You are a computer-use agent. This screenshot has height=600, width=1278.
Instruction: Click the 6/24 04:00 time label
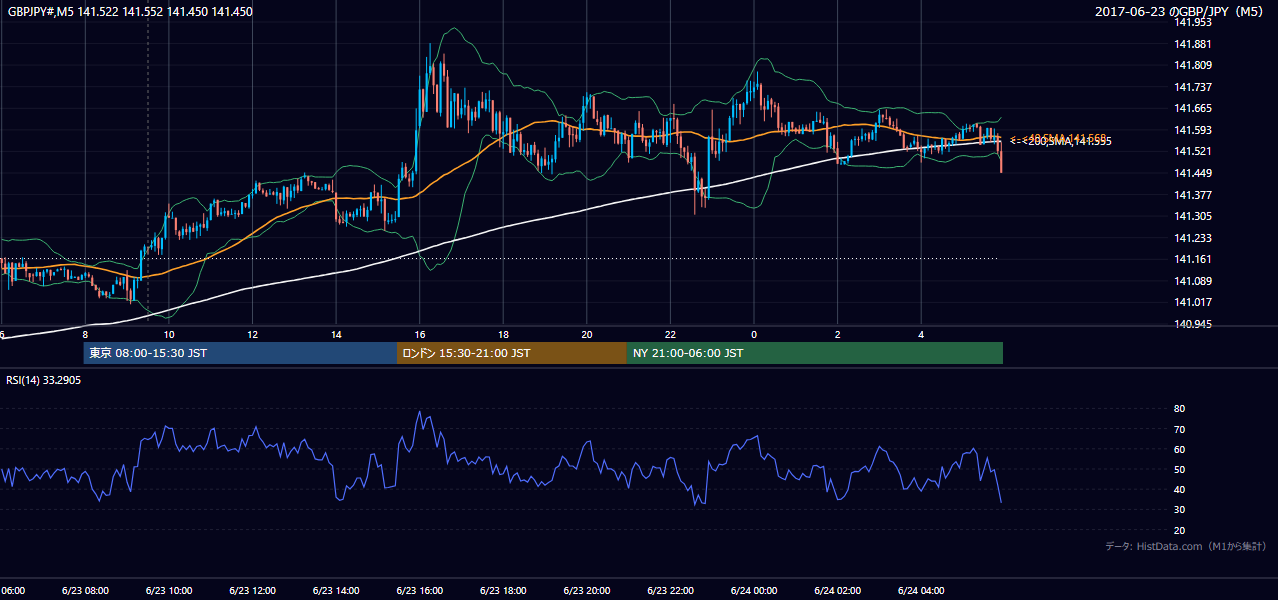point(921,591)
